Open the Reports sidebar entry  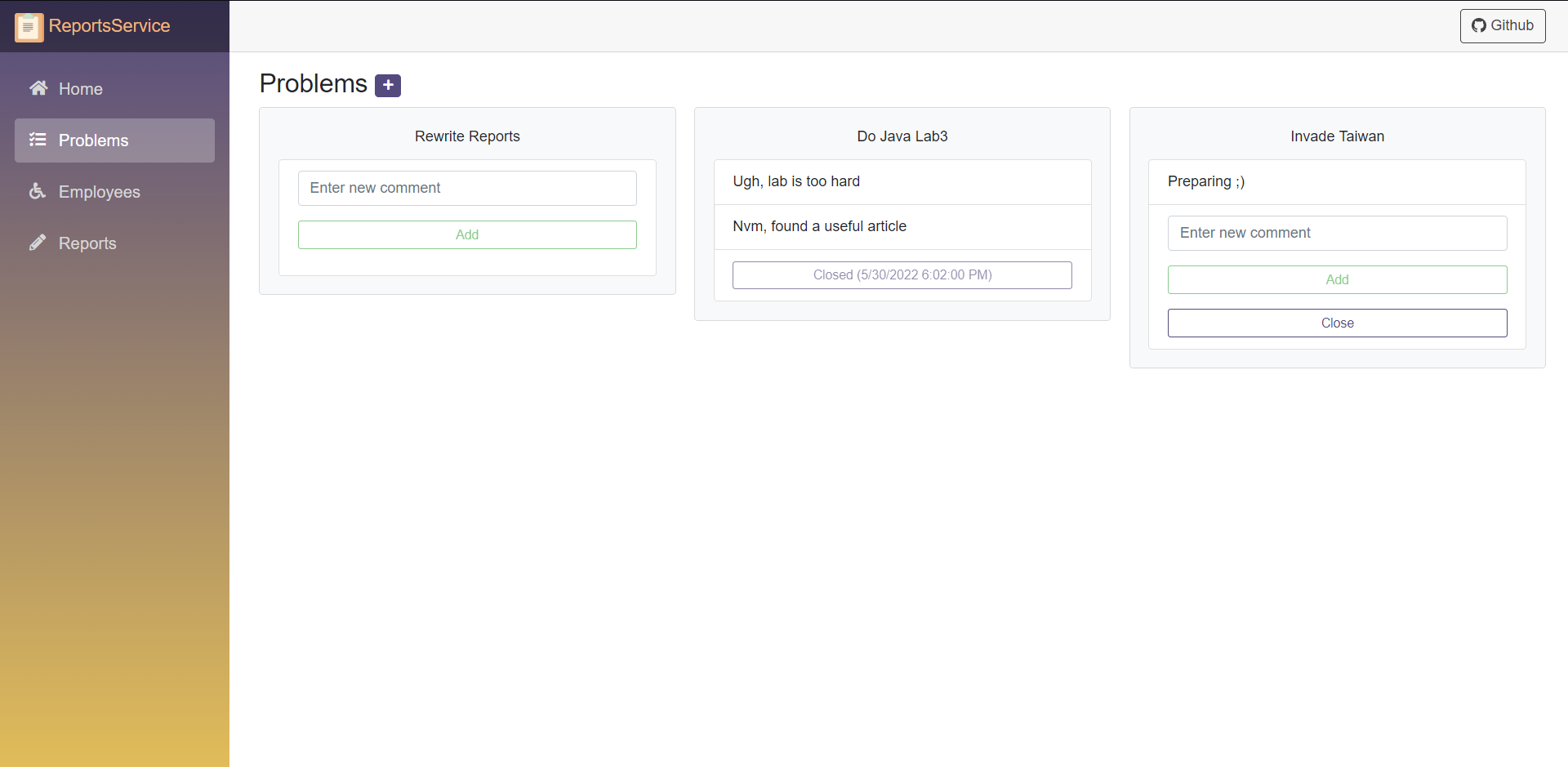pyautogui.click(x=114, y=243)
